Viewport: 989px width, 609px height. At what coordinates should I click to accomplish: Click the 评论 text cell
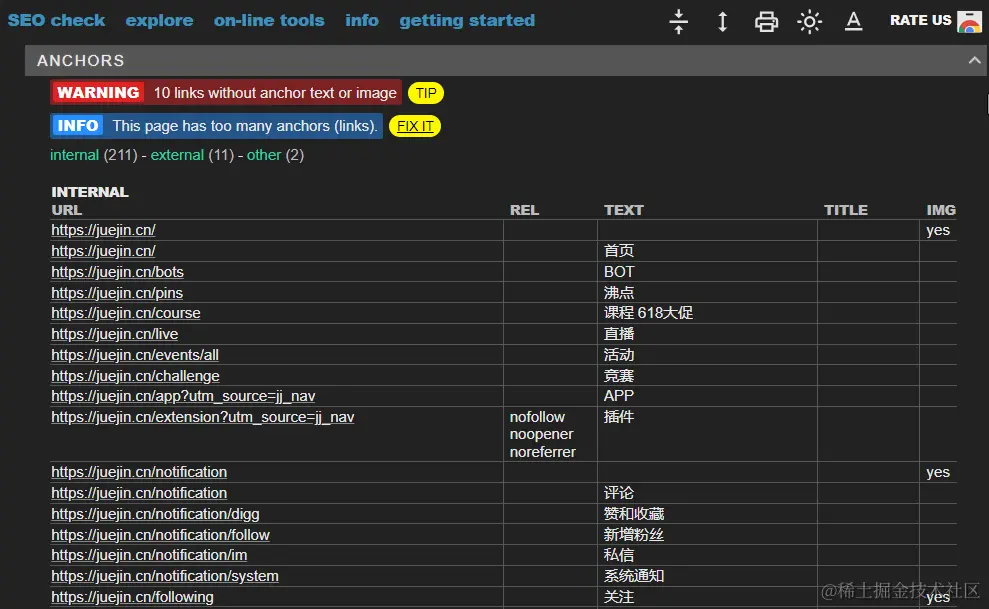pos(619,493)
